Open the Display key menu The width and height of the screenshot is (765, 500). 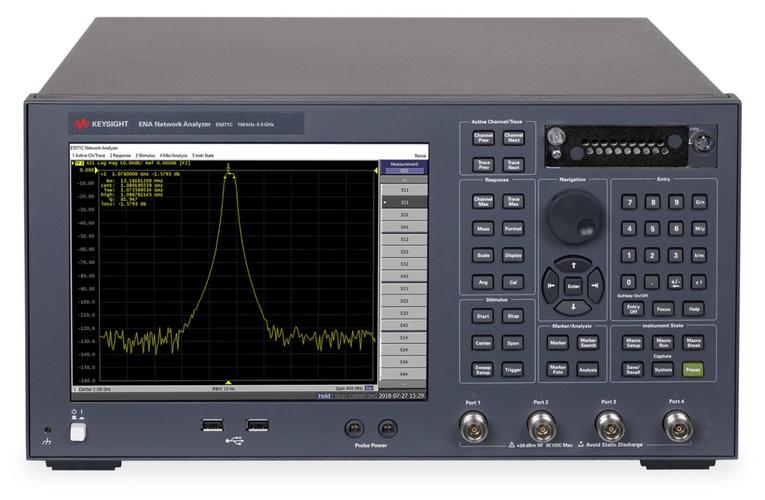[513, 255]
